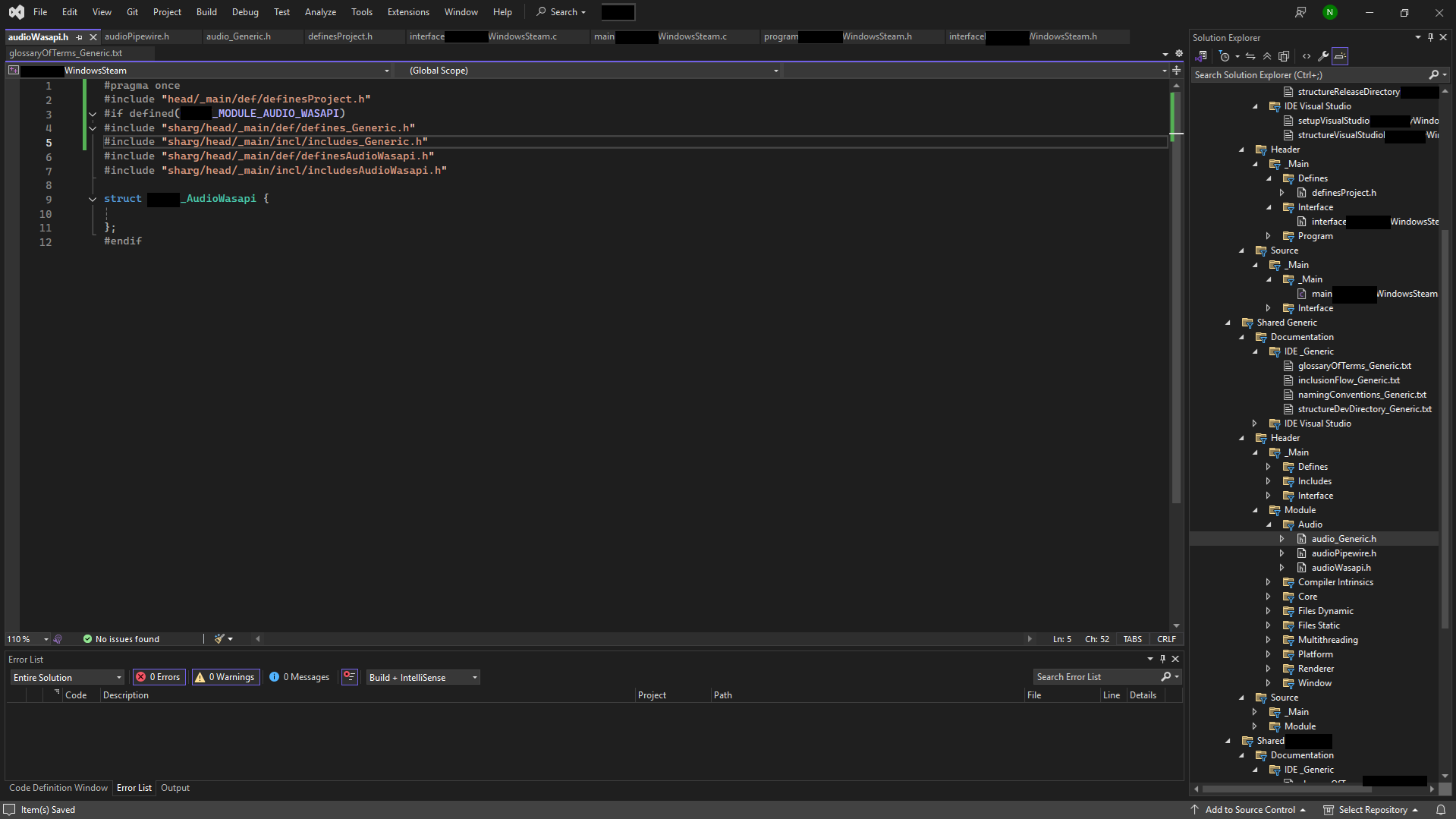
Task: Open the 110 % zoom level combo
Action: tap(28, 639)
